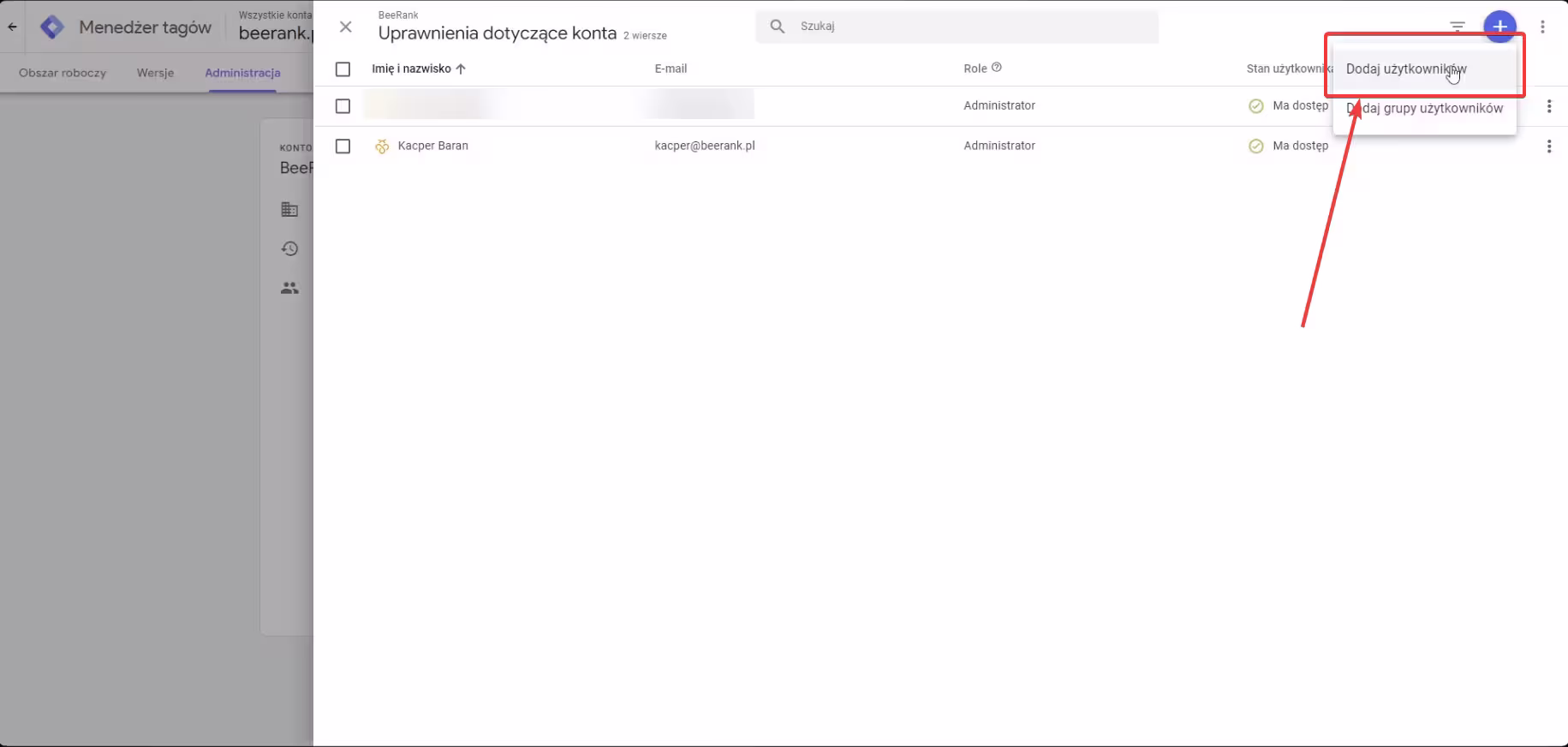Click the Tag Manager logo icon
This screenshot has height=747, width=1568.
[x=52, y=27]
